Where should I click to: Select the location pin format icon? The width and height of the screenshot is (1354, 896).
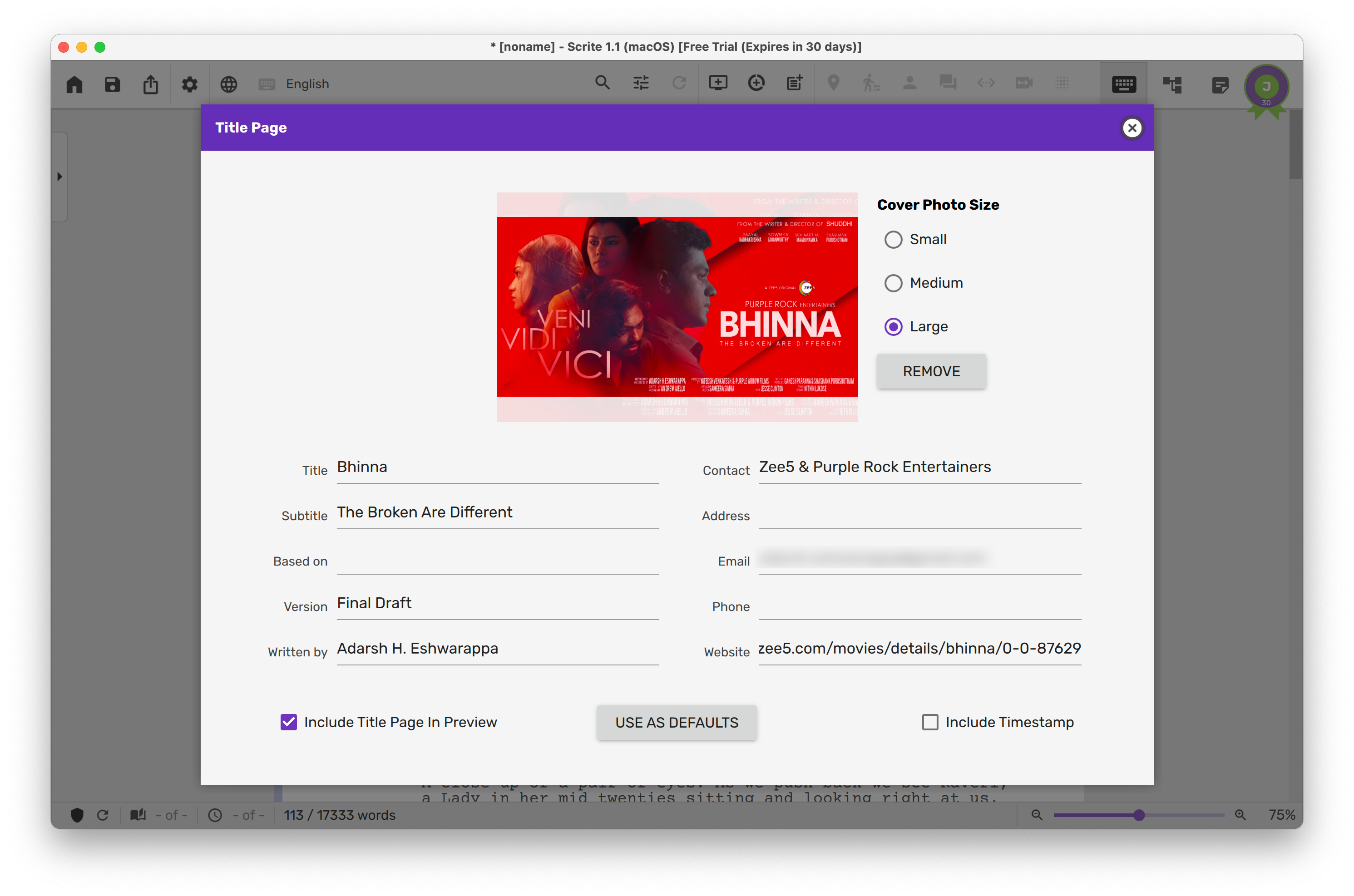click(833, 83)
